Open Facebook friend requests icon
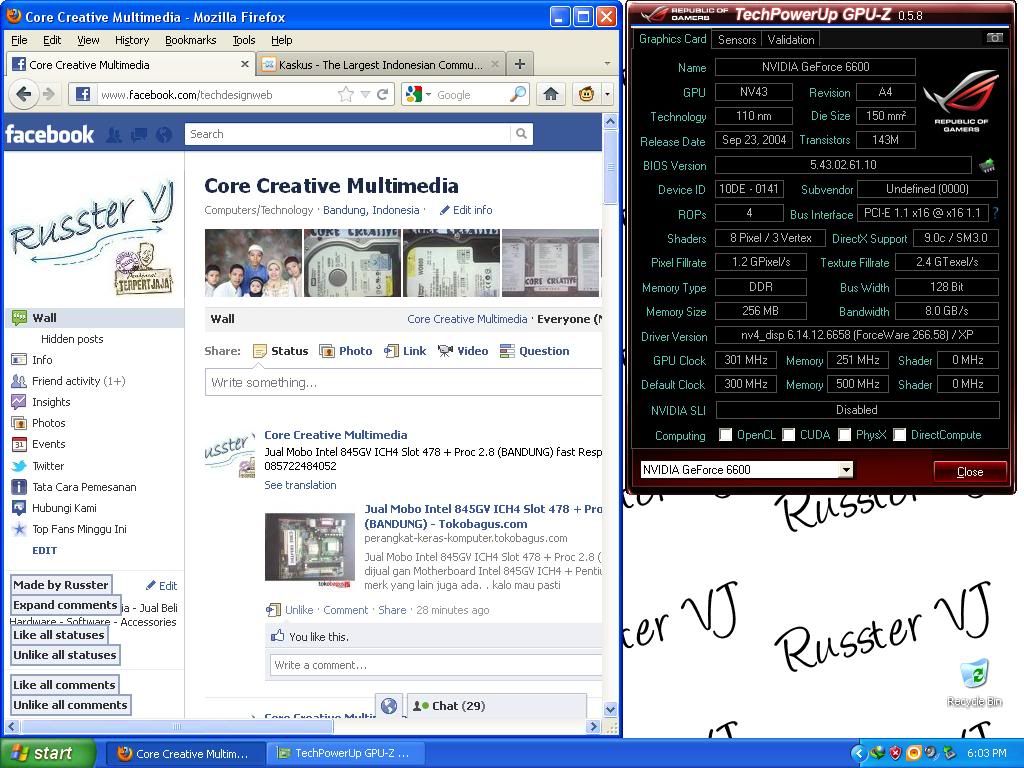The image size is (1024, 768). tap(114, 135)
